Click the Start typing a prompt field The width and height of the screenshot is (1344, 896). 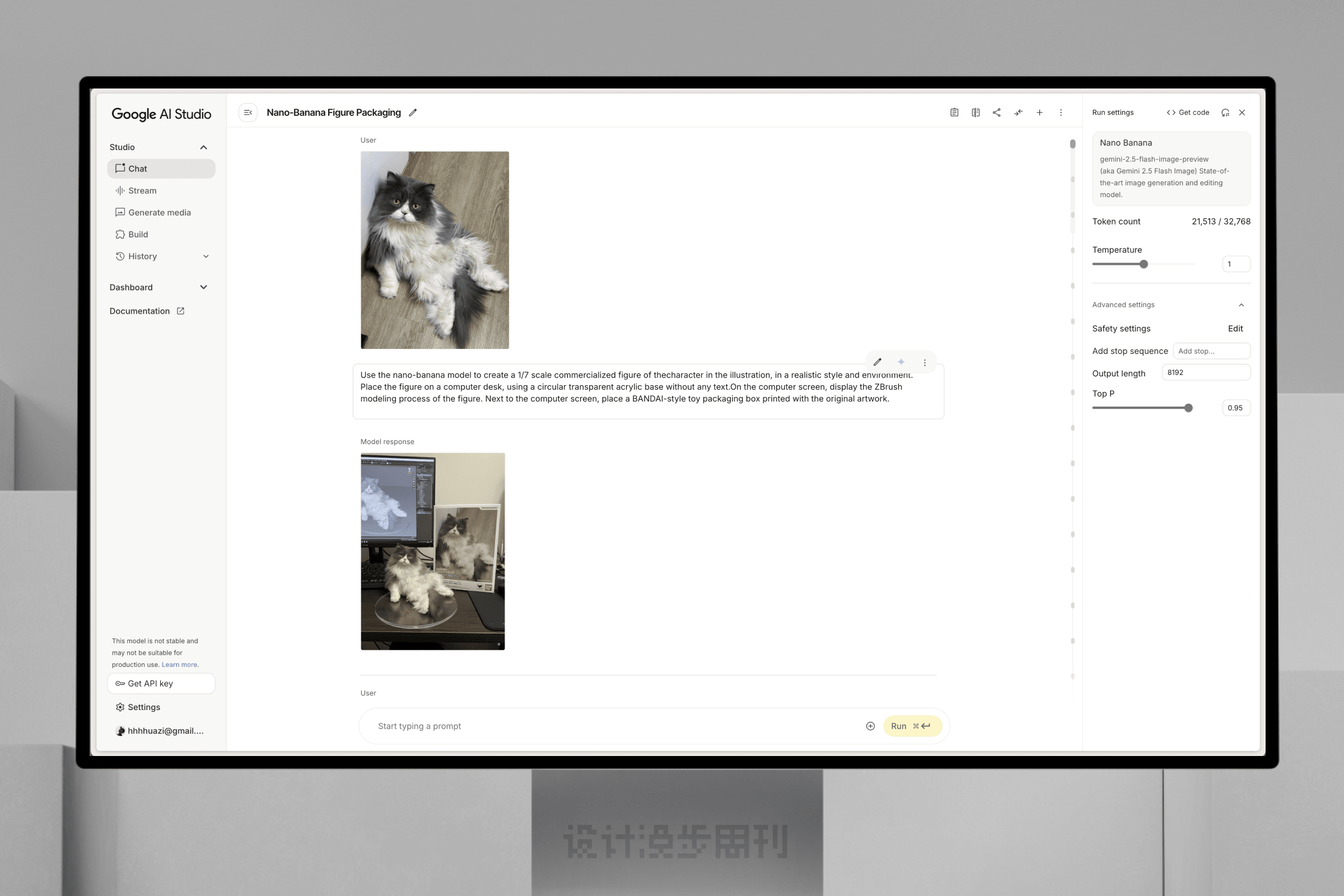612,726
